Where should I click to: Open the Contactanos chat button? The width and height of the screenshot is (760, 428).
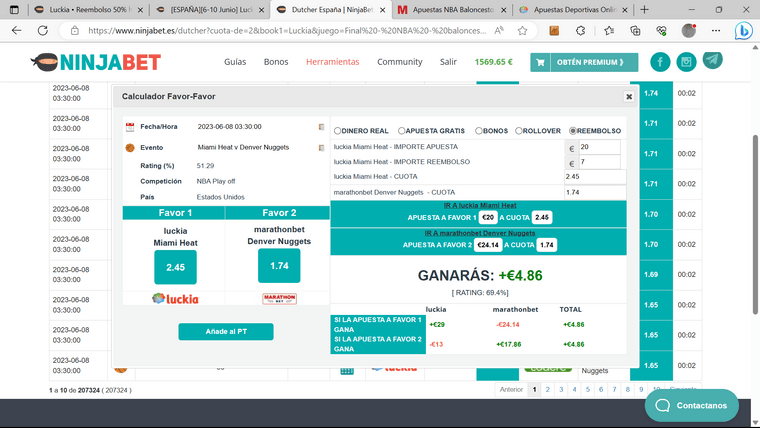pyautogui.click(x=692, y=405)
